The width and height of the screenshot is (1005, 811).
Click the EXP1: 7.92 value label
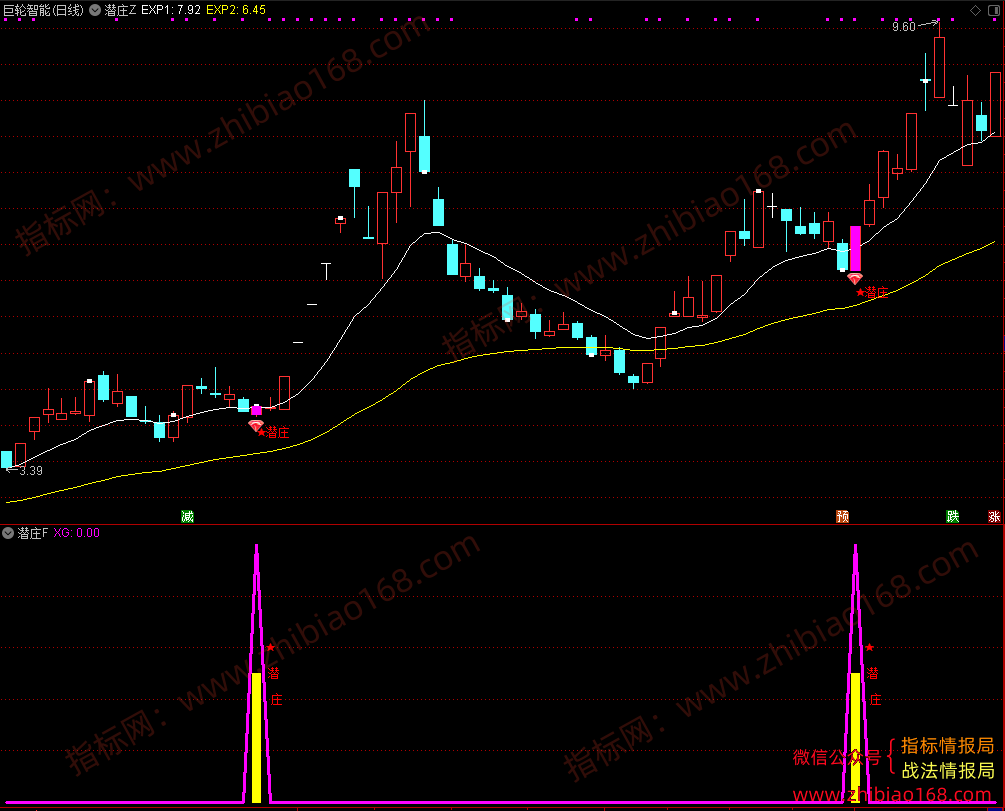(x=170, y=10)
